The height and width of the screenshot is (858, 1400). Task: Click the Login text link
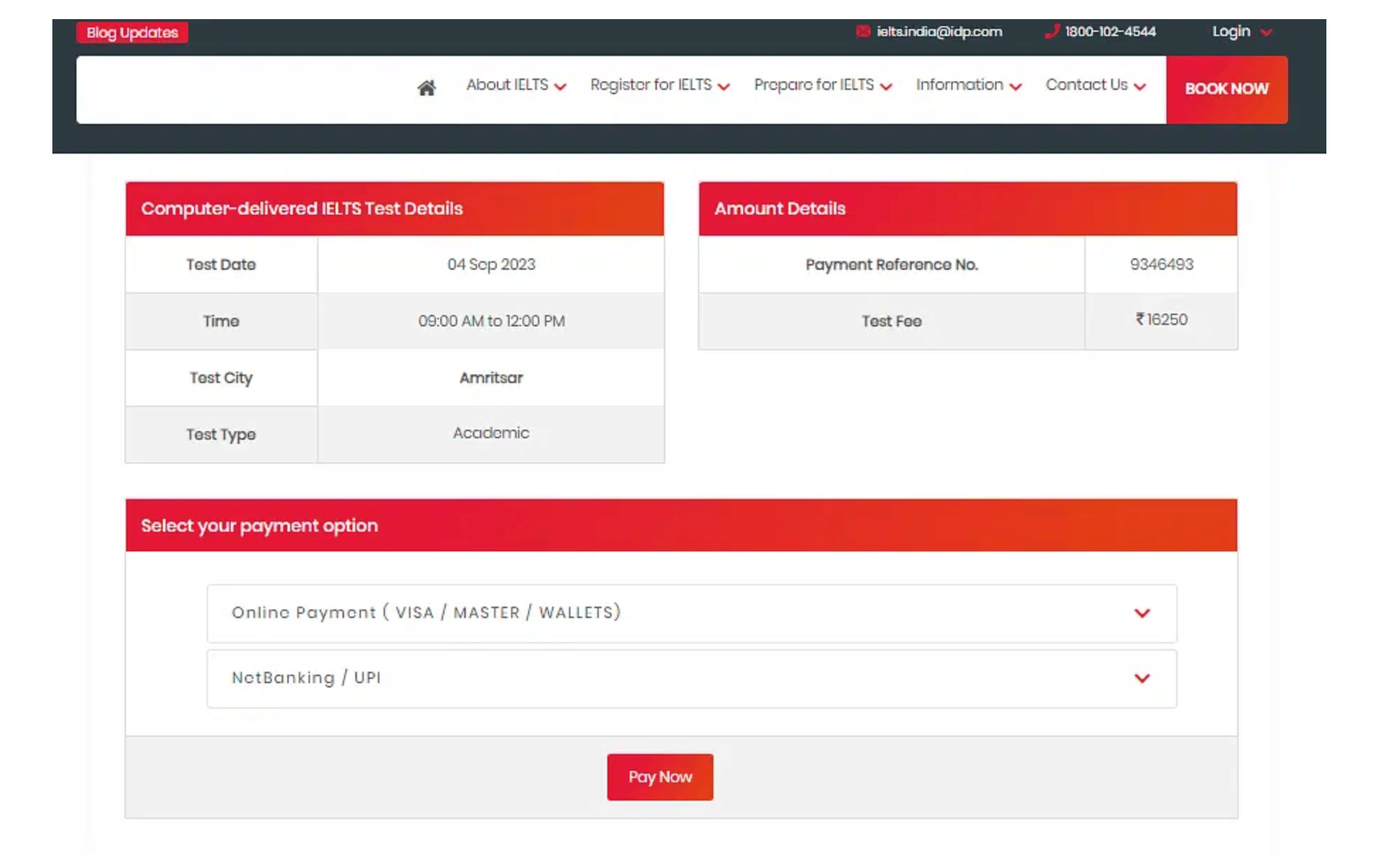(x=1231, y=31)
